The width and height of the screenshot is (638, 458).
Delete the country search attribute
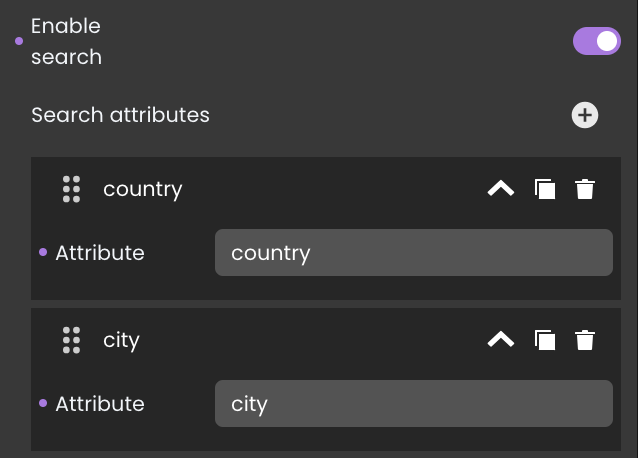pos(585,189)
